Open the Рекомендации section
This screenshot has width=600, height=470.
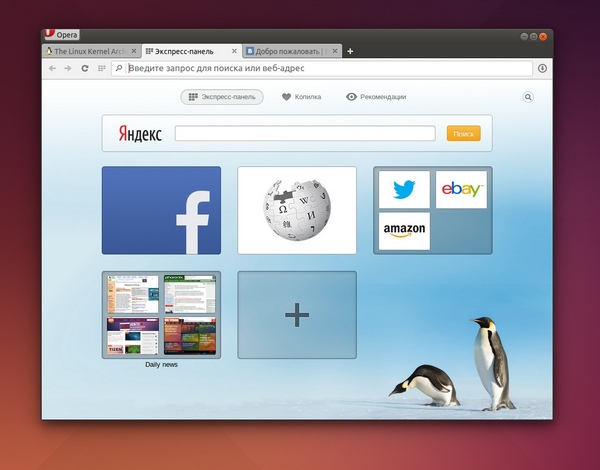376,97
